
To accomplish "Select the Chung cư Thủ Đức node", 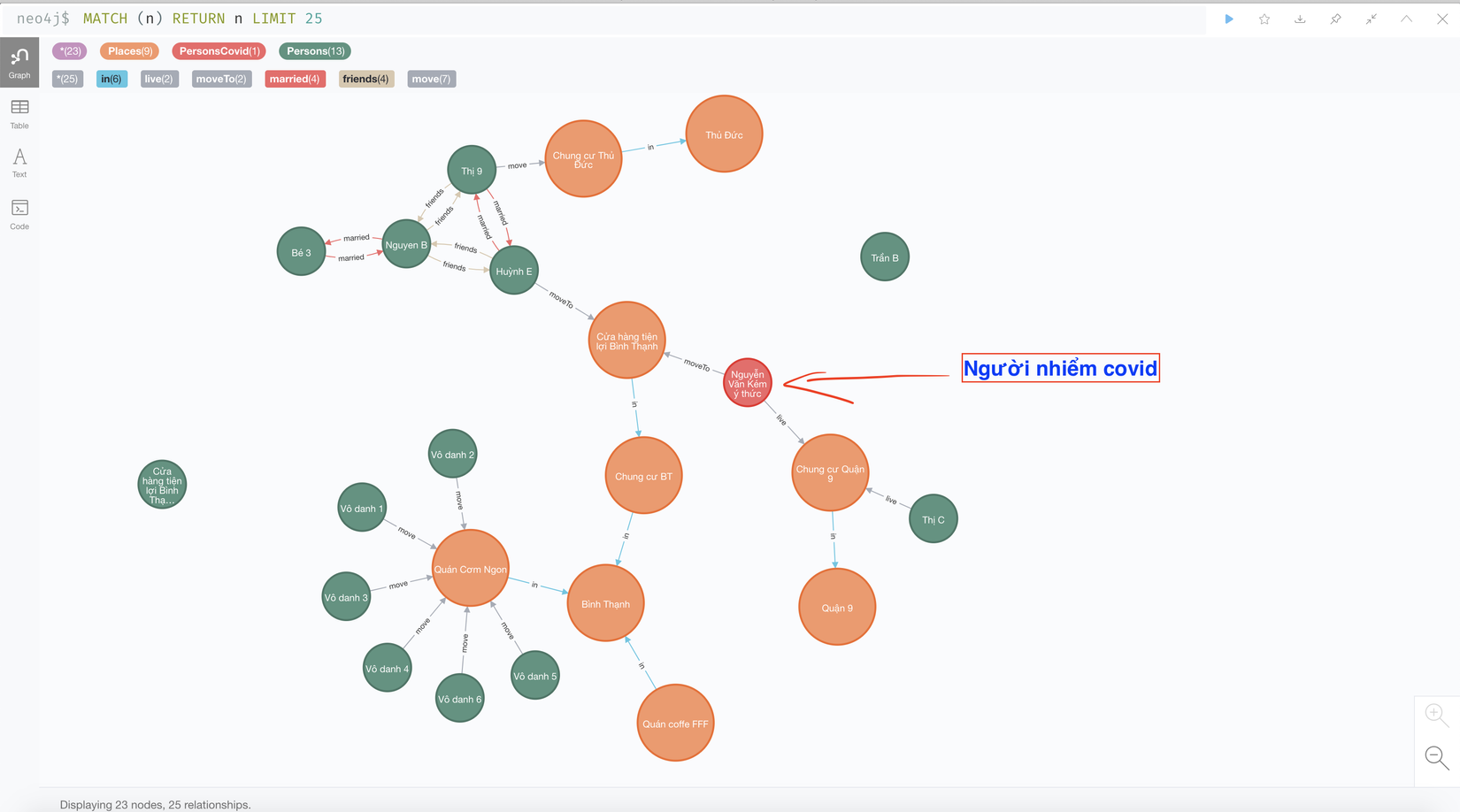I will coord(583,158).
